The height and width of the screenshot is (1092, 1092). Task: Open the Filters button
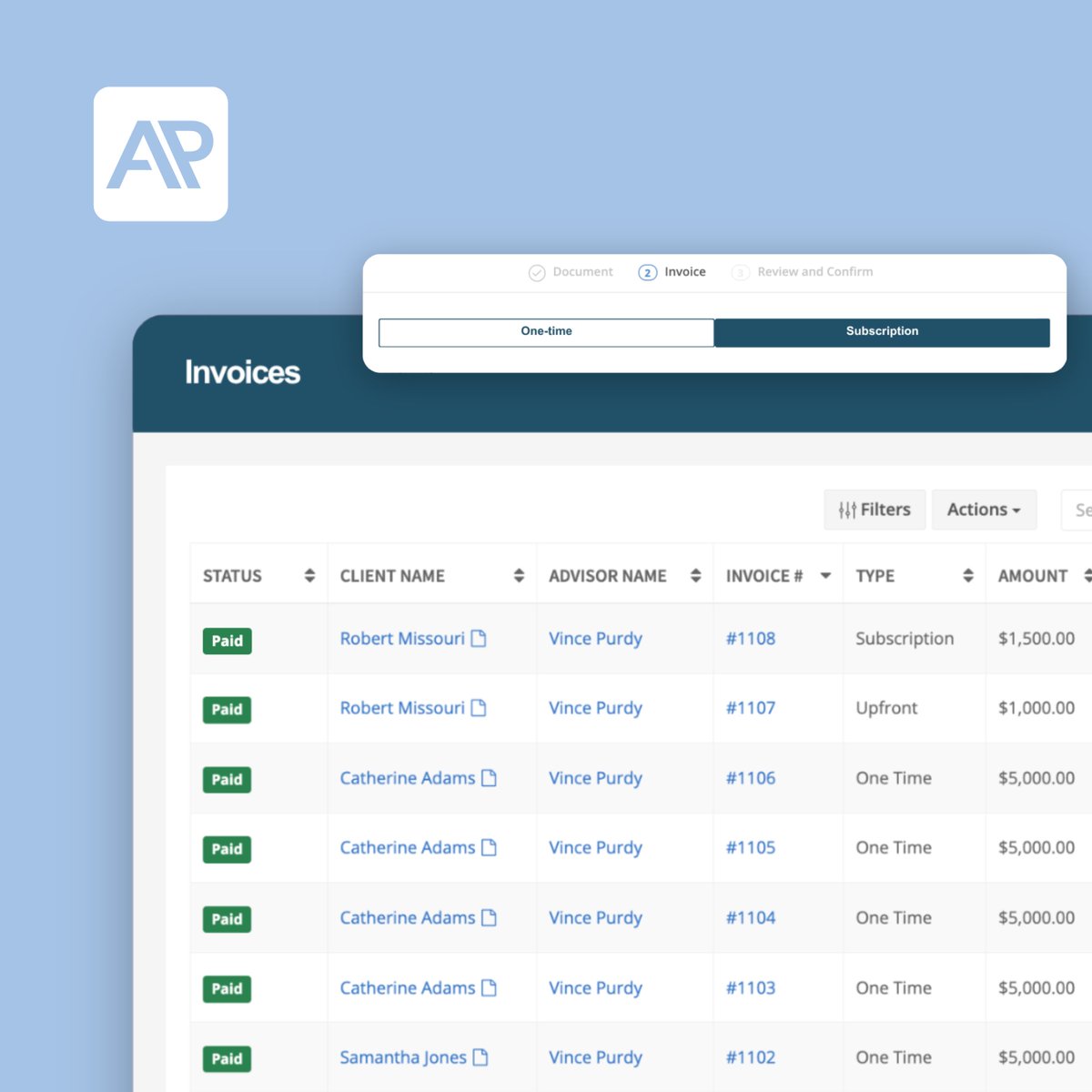875,510
